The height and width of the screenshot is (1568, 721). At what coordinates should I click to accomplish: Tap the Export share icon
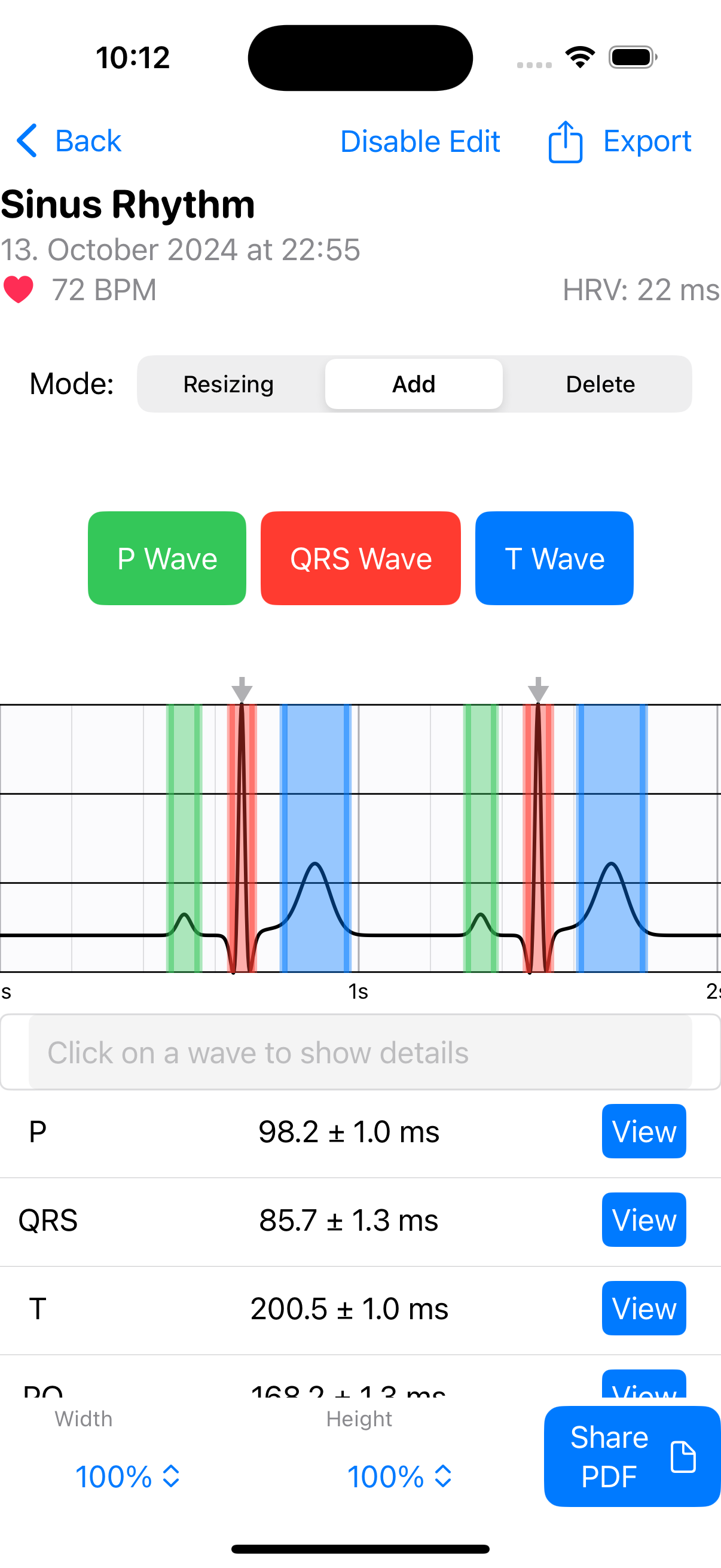[565, 141]
